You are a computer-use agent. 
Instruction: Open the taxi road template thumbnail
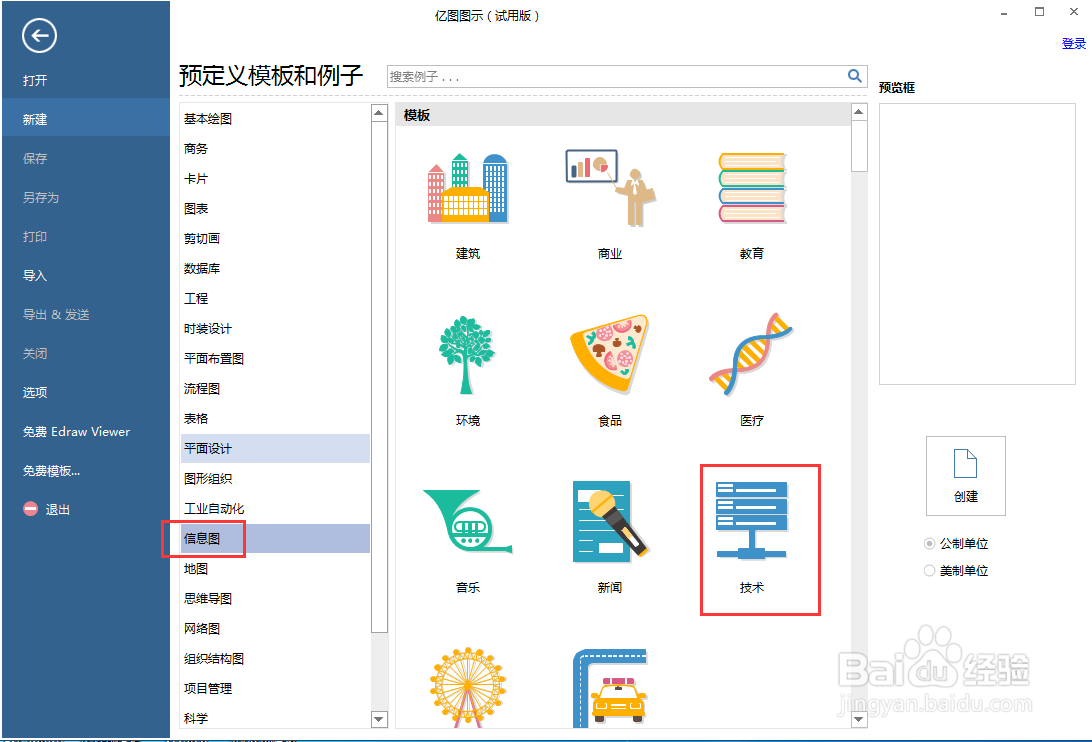610,688
